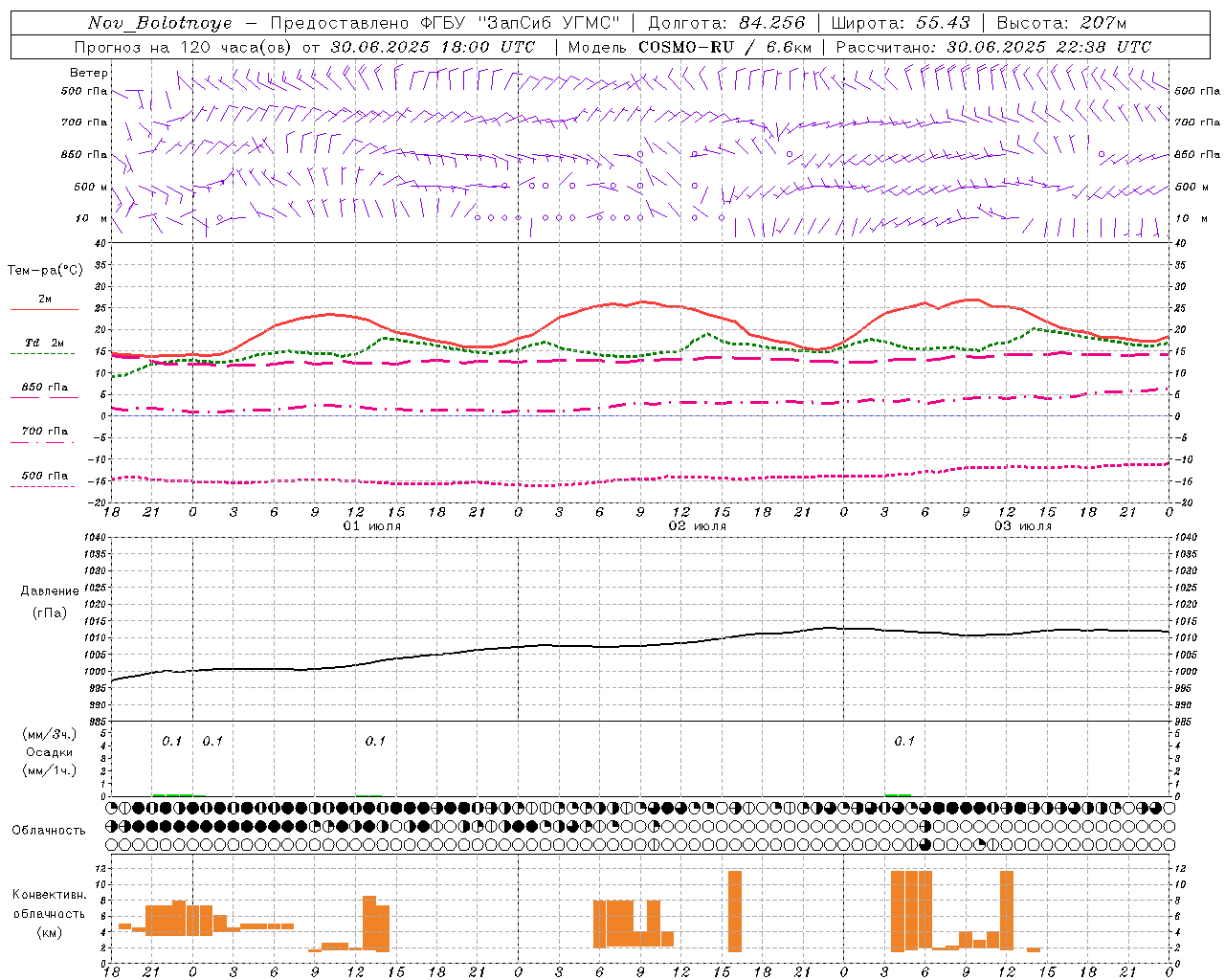
Task: Click the Модель COSMO-RU / 6.6км label
Action: click(690, 47)
